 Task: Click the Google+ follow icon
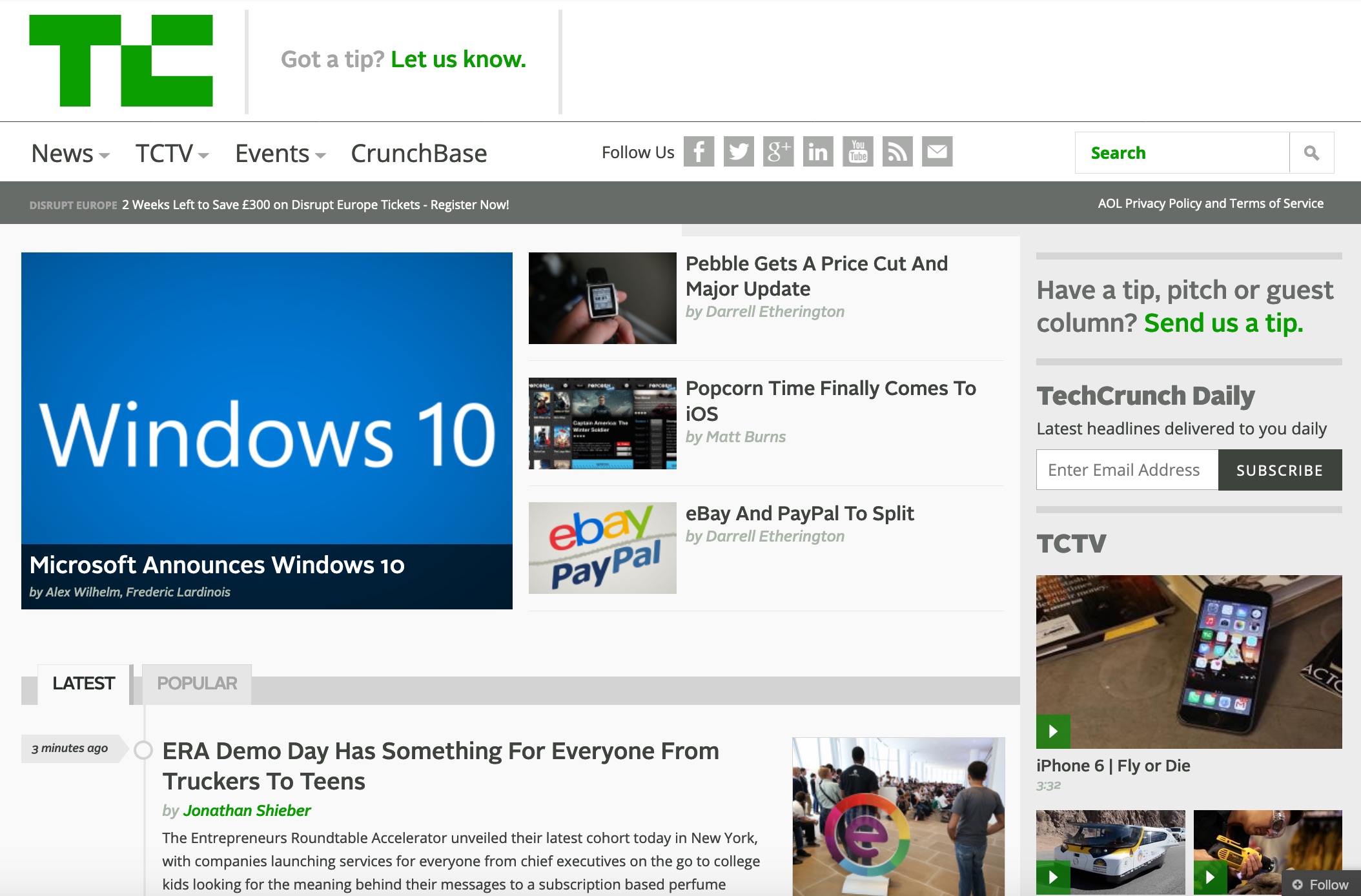pos(778,152)
